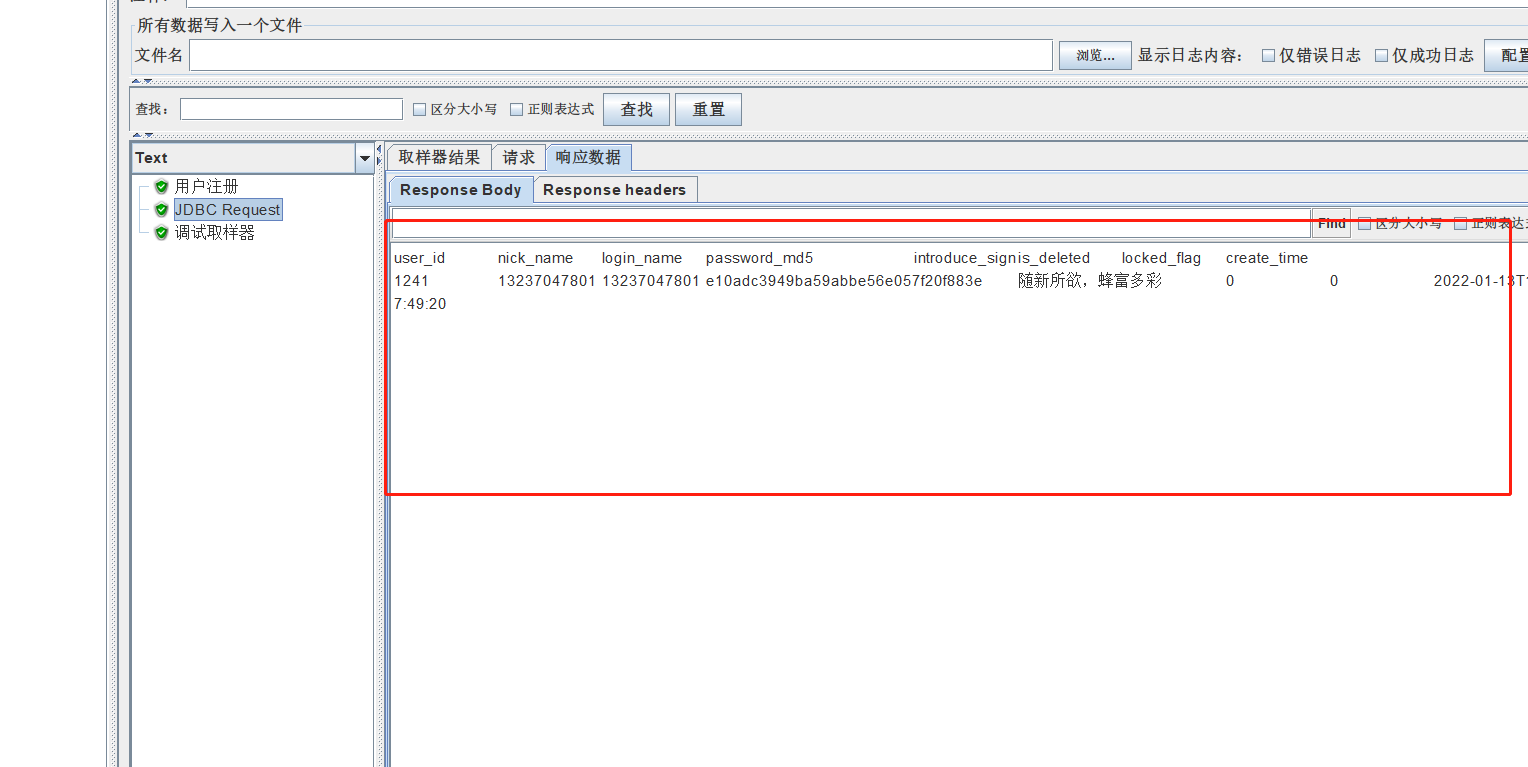Screen dimensions: 1528x767
Task: Switch to the 响应数据 tab
Action: [x=588, y=158]
